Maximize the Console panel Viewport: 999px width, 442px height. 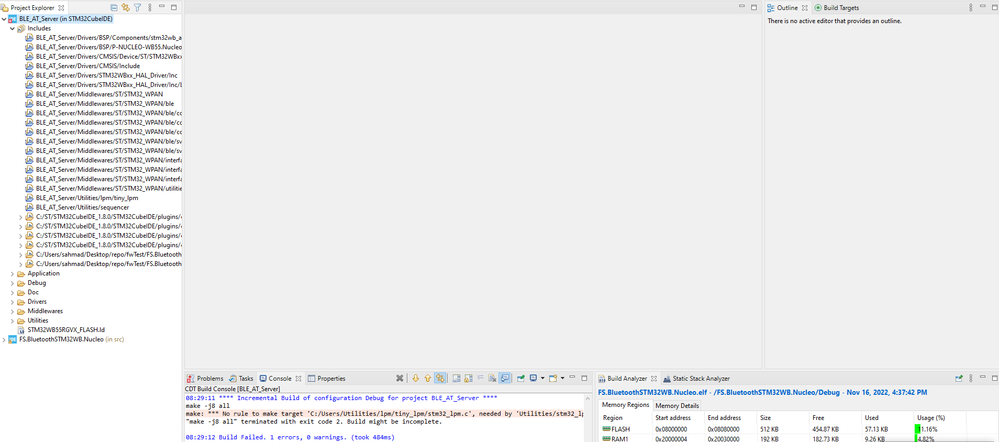(x=584, y=378)
